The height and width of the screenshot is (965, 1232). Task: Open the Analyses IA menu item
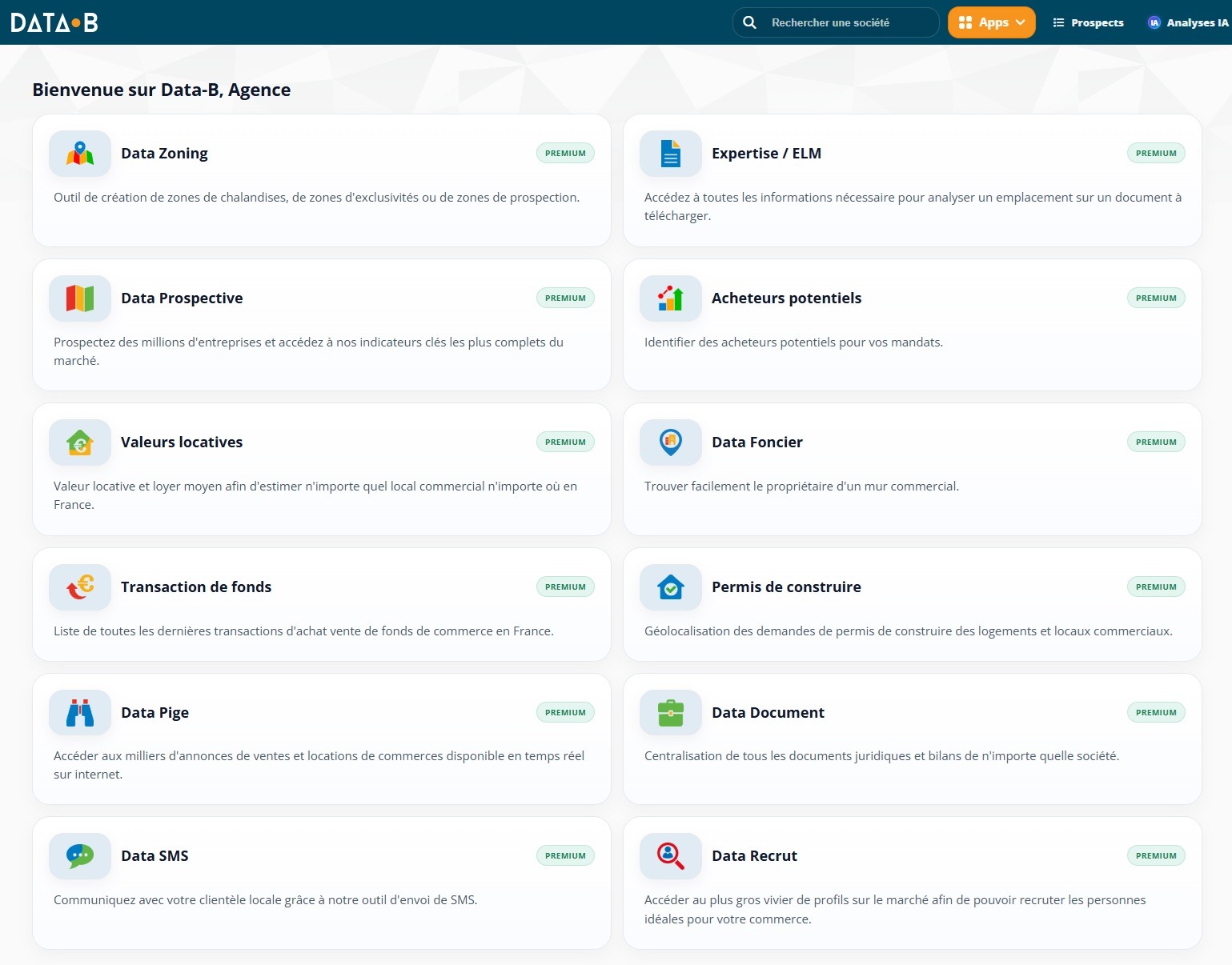pos(1188,22)
